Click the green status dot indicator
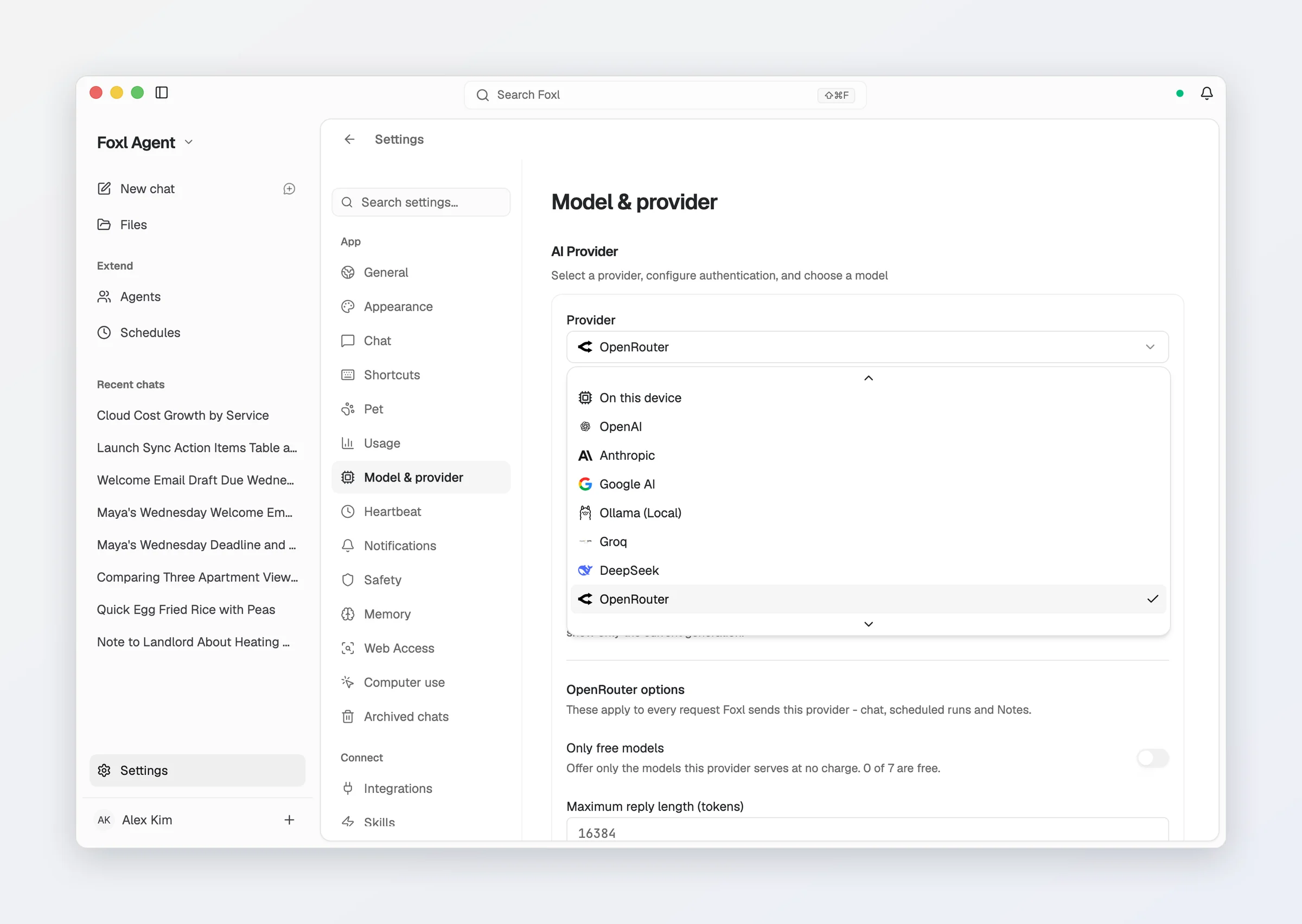This screenshot has width=1302, height=924. coord(1179,93)
